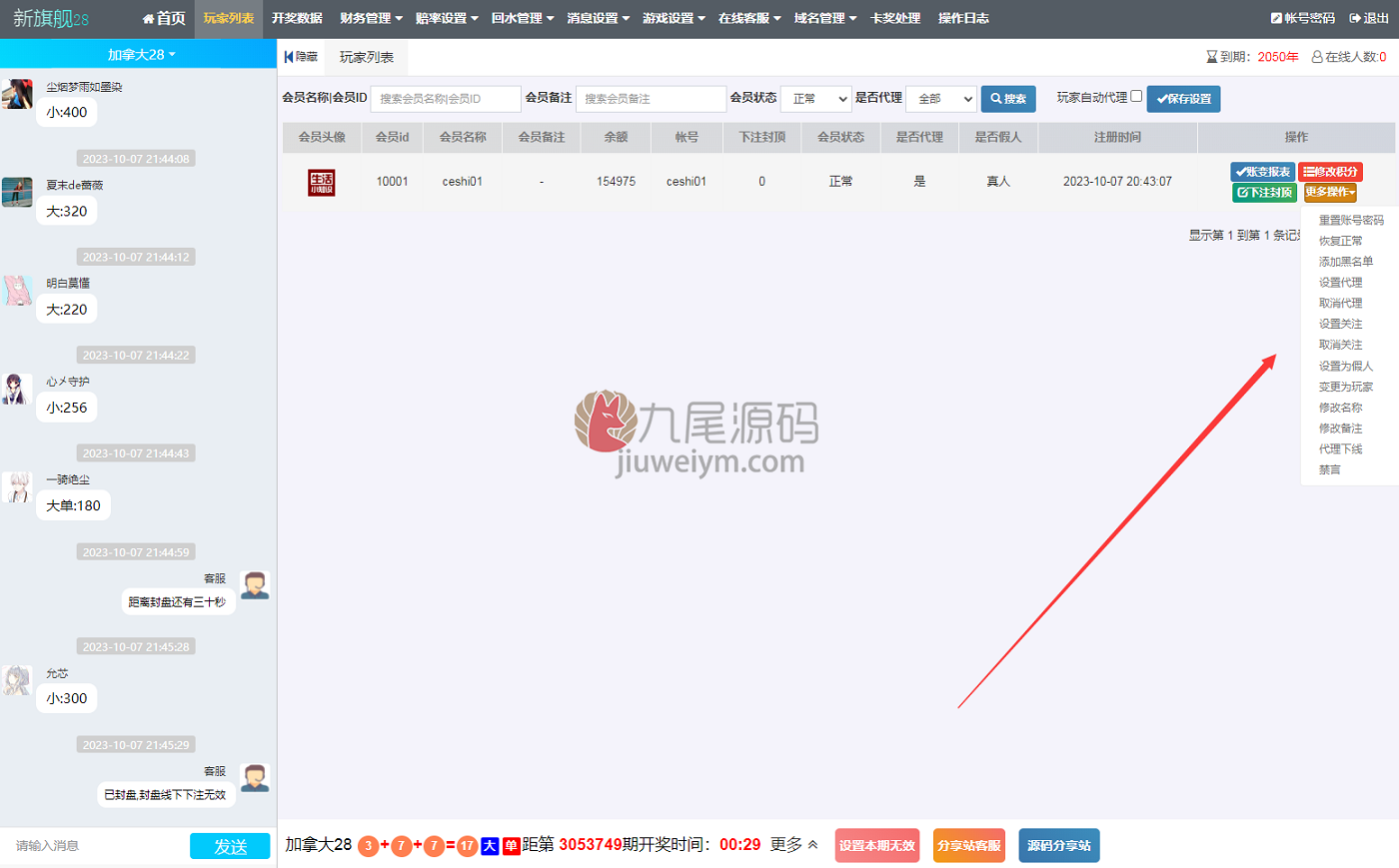
Task: Switch to the 玩家列表 tab
Action: 366,57
